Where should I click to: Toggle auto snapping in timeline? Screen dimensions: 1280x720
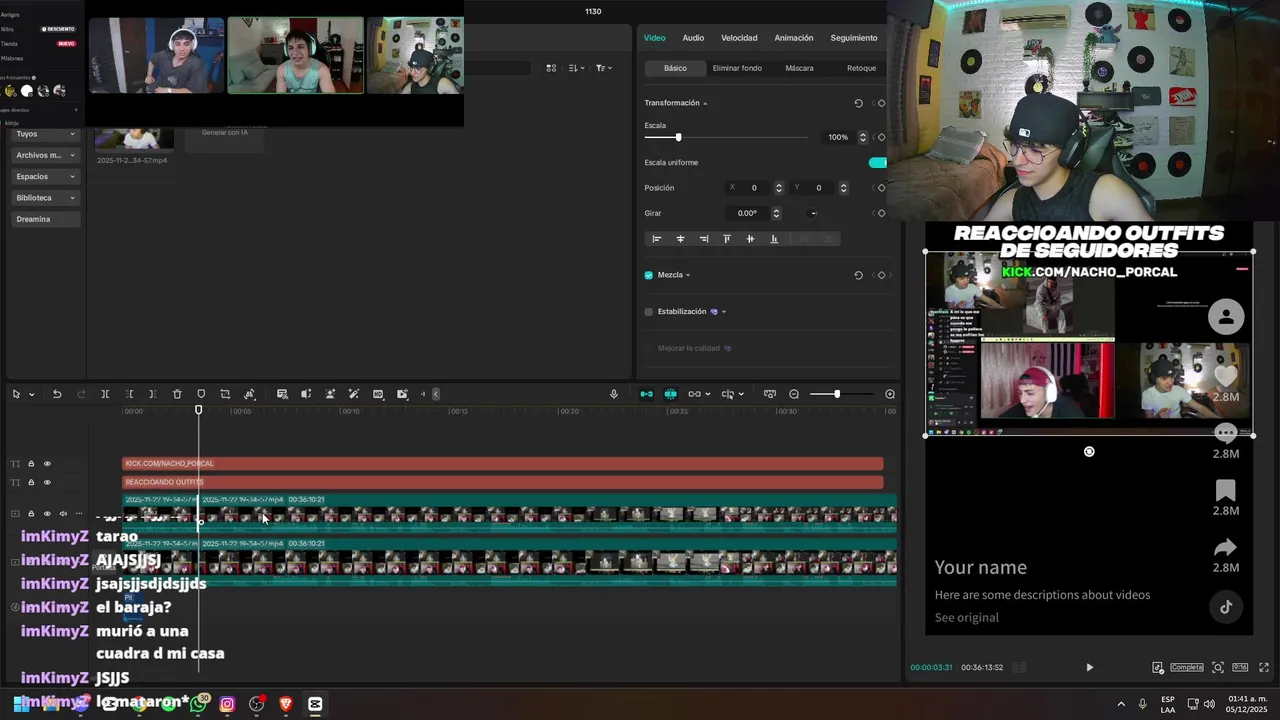671,394
